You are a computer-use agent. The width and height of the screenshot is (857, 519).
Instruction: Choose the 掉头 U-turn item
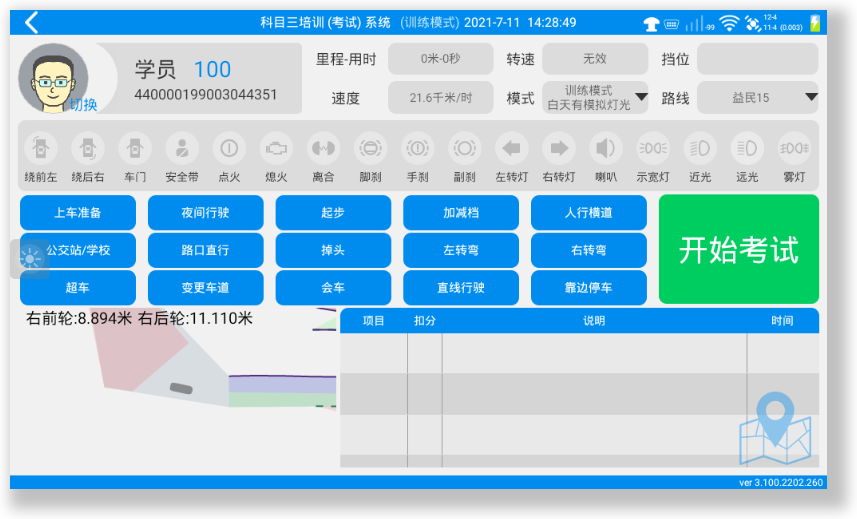(x=333, y=250)
